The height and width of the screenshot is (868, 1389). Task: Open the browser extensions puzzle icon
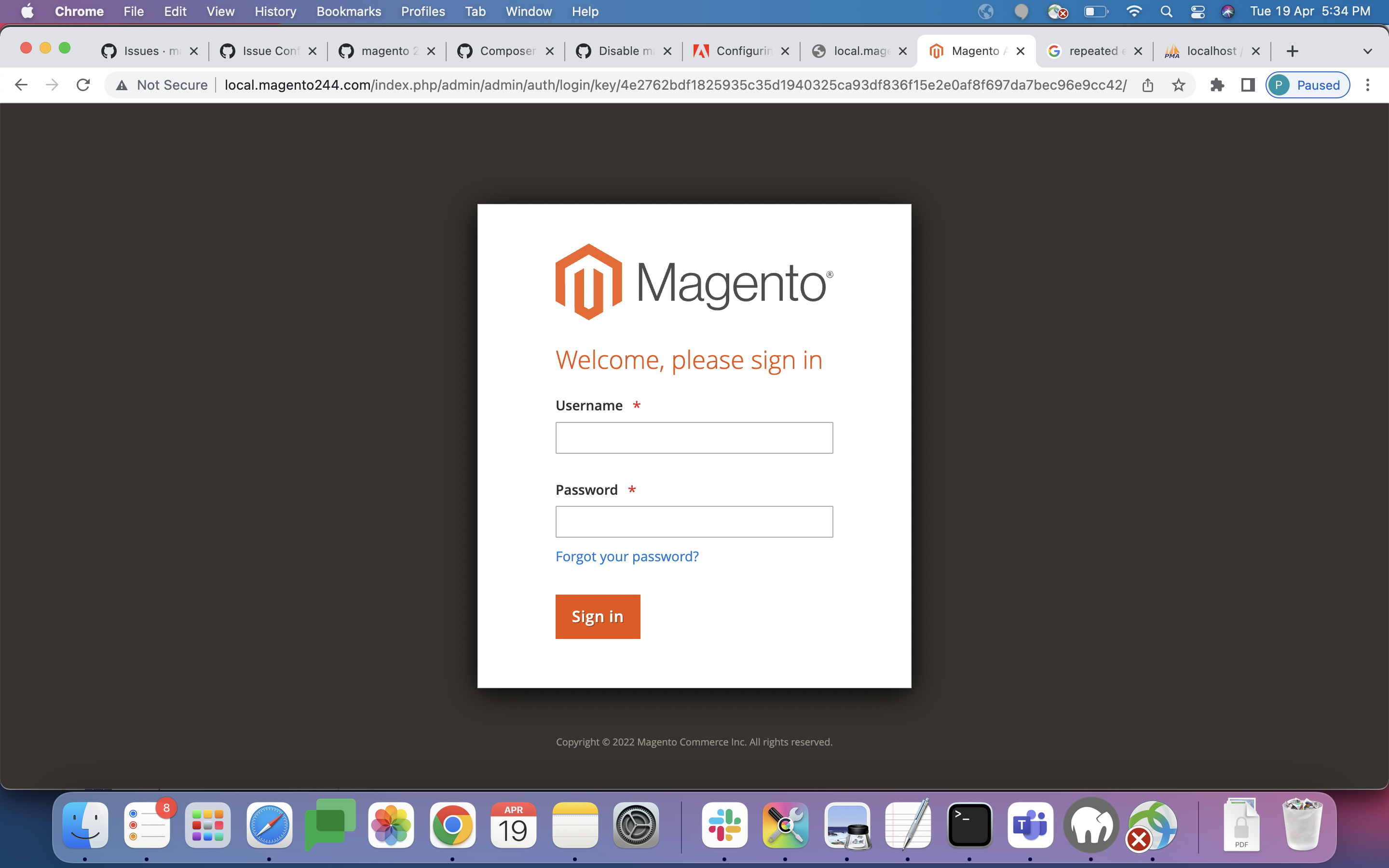(x=1218, y=84)
